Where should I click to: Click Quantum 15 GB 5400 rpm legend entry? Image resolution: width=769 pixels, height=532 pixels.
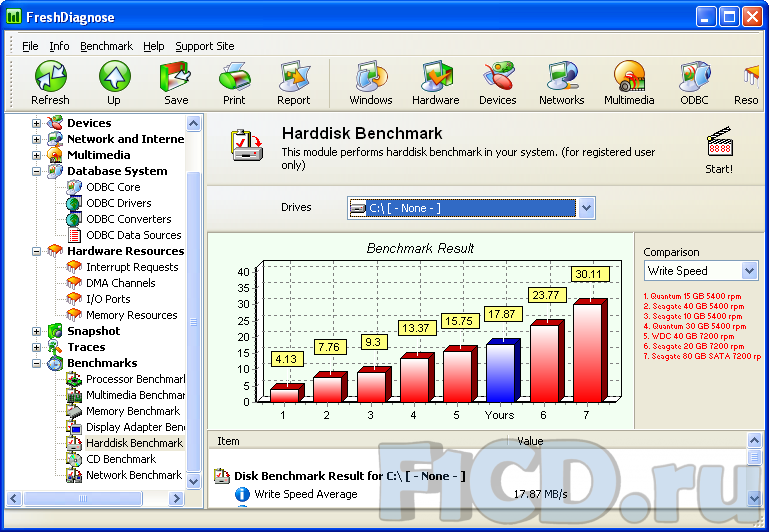692,296
